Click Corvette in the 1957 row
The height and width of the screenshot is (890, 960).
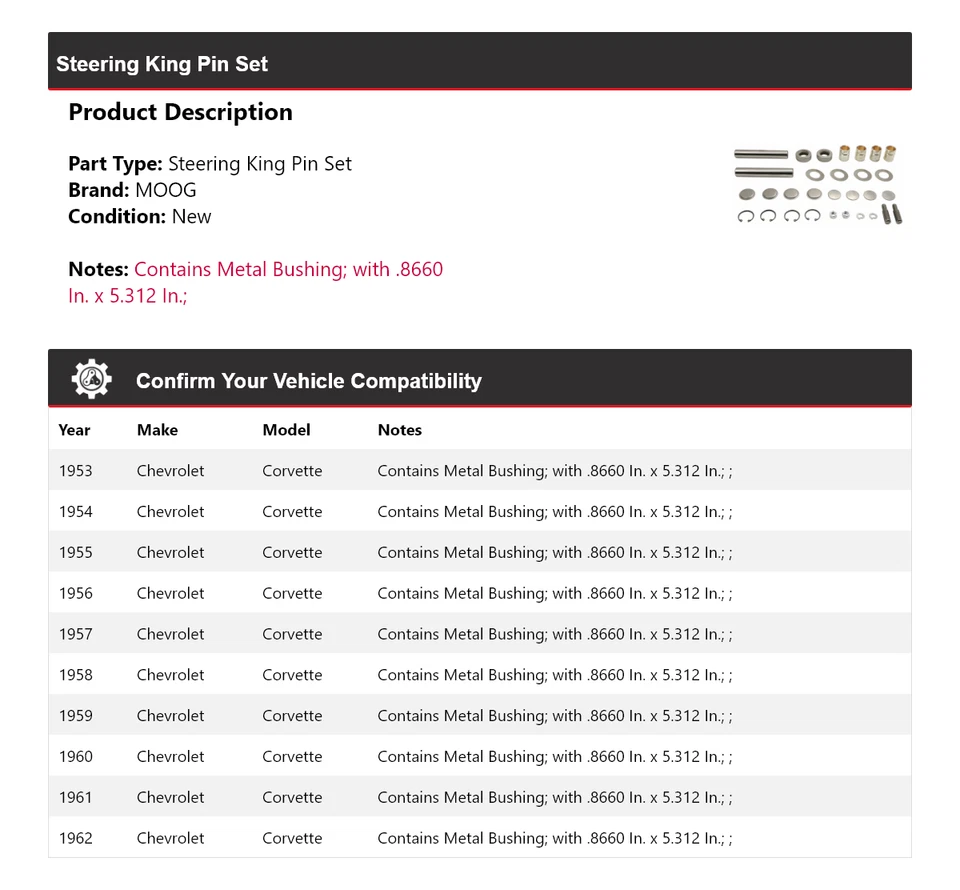pyautogui.click(x=292, y=634)
